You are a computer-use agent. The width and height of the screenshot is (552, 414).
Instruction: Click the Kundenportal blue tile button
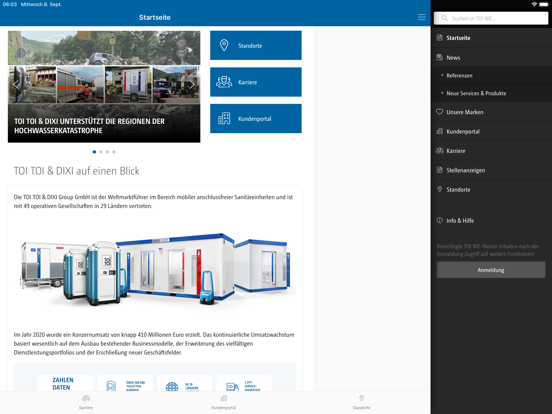point(256,119)
